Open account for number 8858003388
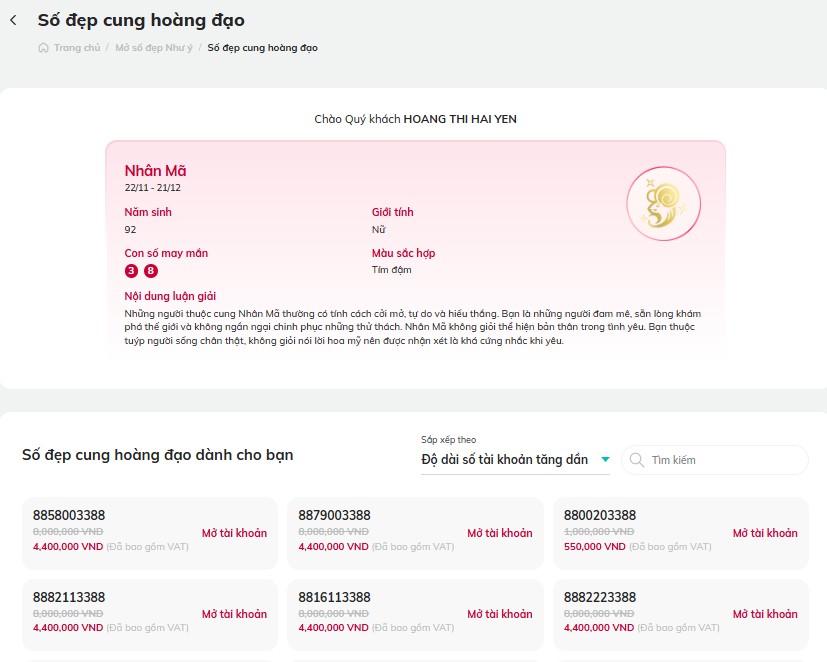This screenshot has height=662, width=827. pos(234,533)
